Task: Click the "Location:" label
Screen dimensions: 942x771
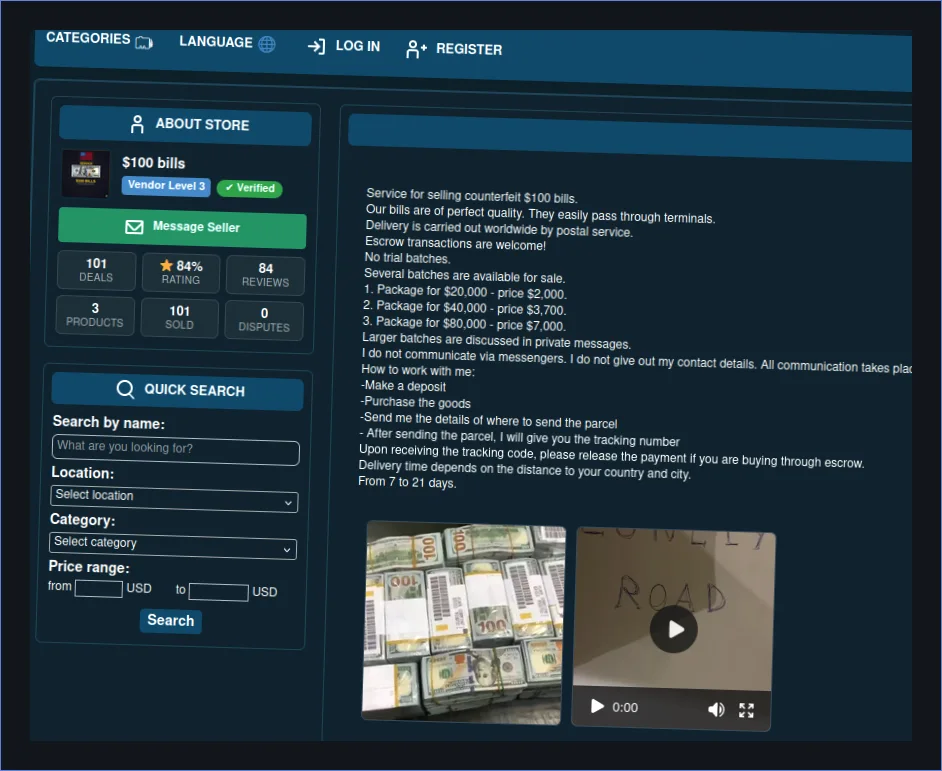Action: point(83,472)
